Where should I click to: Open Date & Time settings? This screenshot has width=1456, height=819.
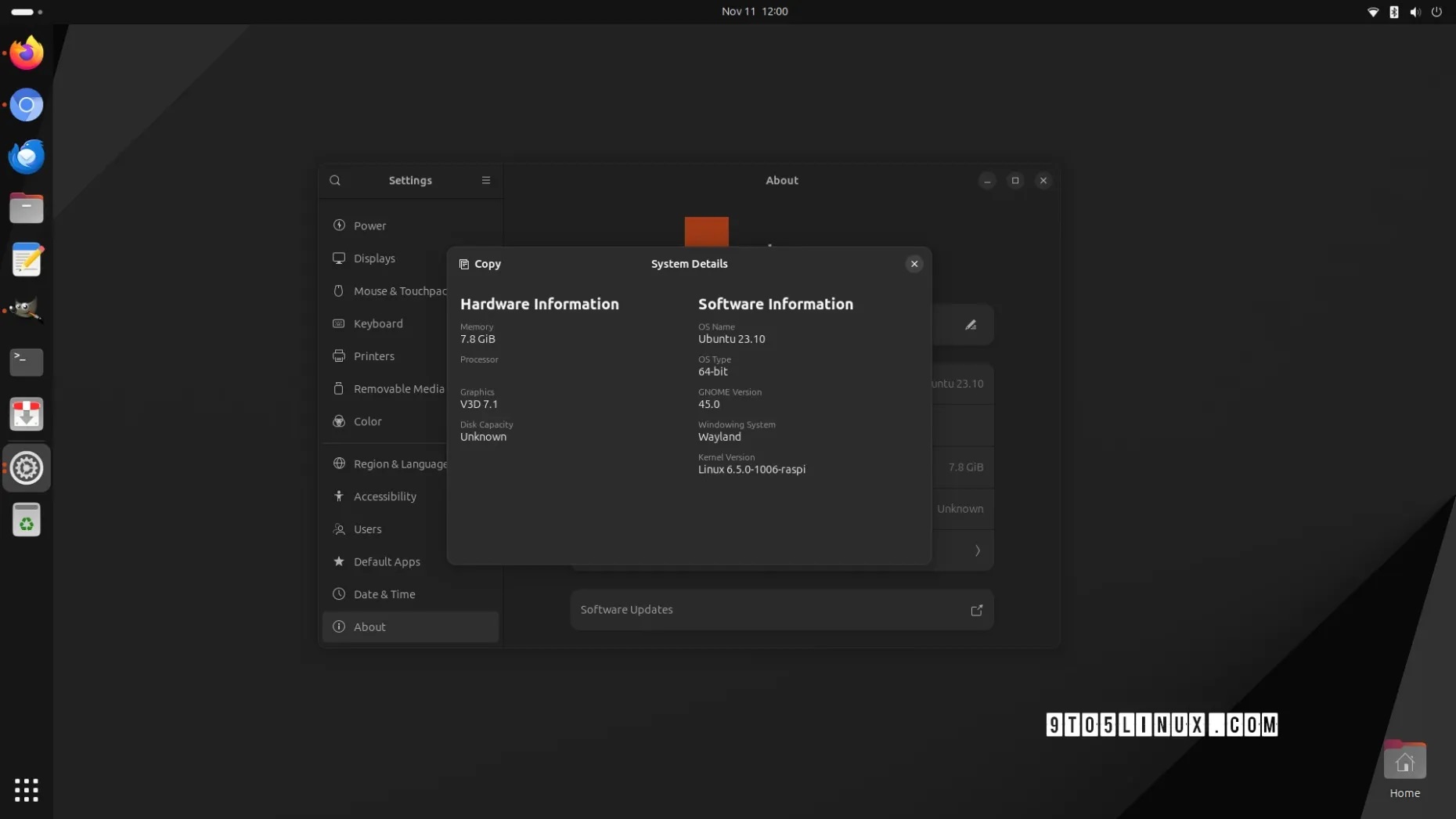(410, 594)
